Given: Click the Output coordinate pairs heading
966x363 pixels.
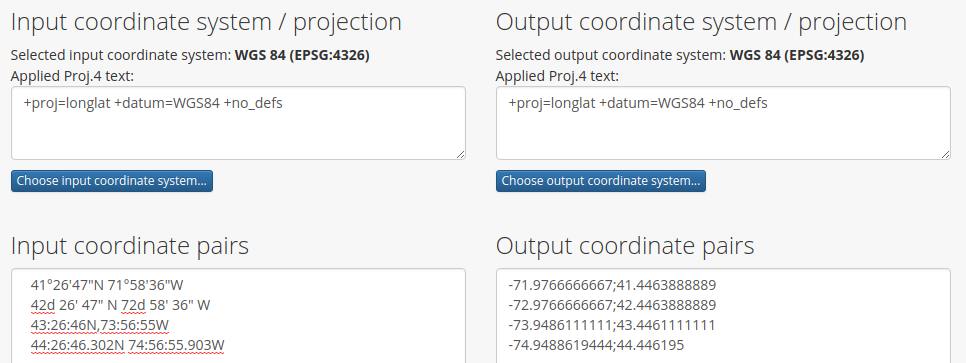Looking at the screenshot, I should pyautogui.click(x=625, y=246).
